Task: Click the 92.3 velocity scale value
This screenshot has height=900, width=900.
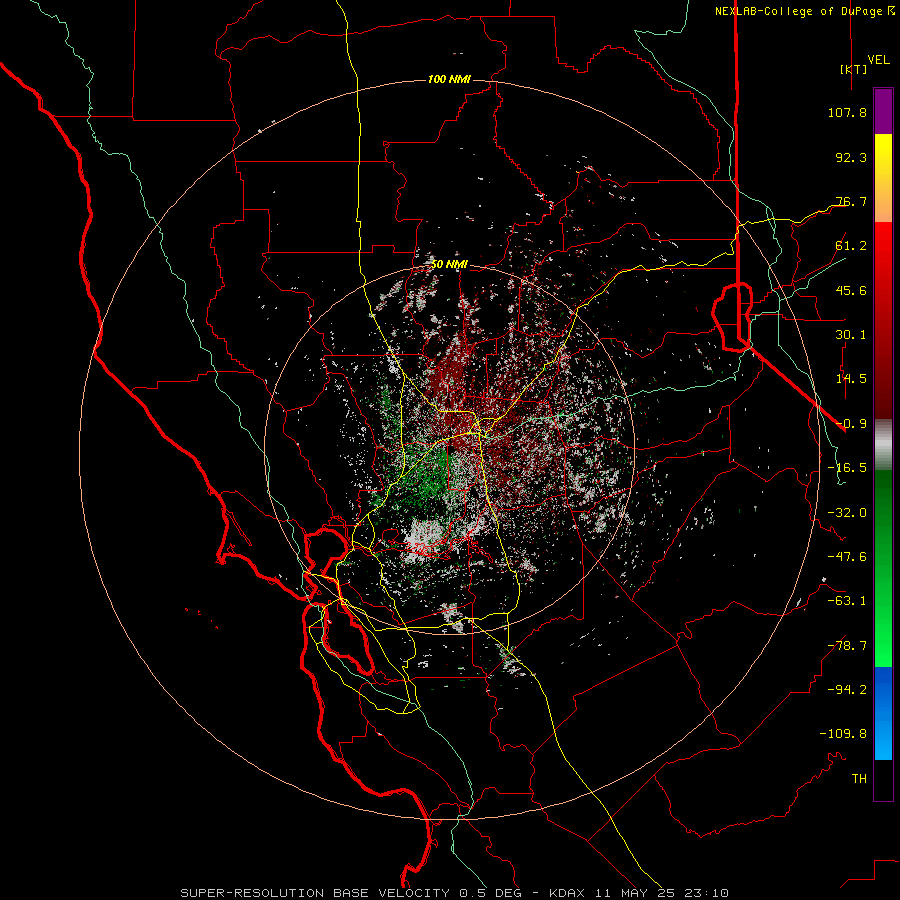Action: [x=851, y=157]
